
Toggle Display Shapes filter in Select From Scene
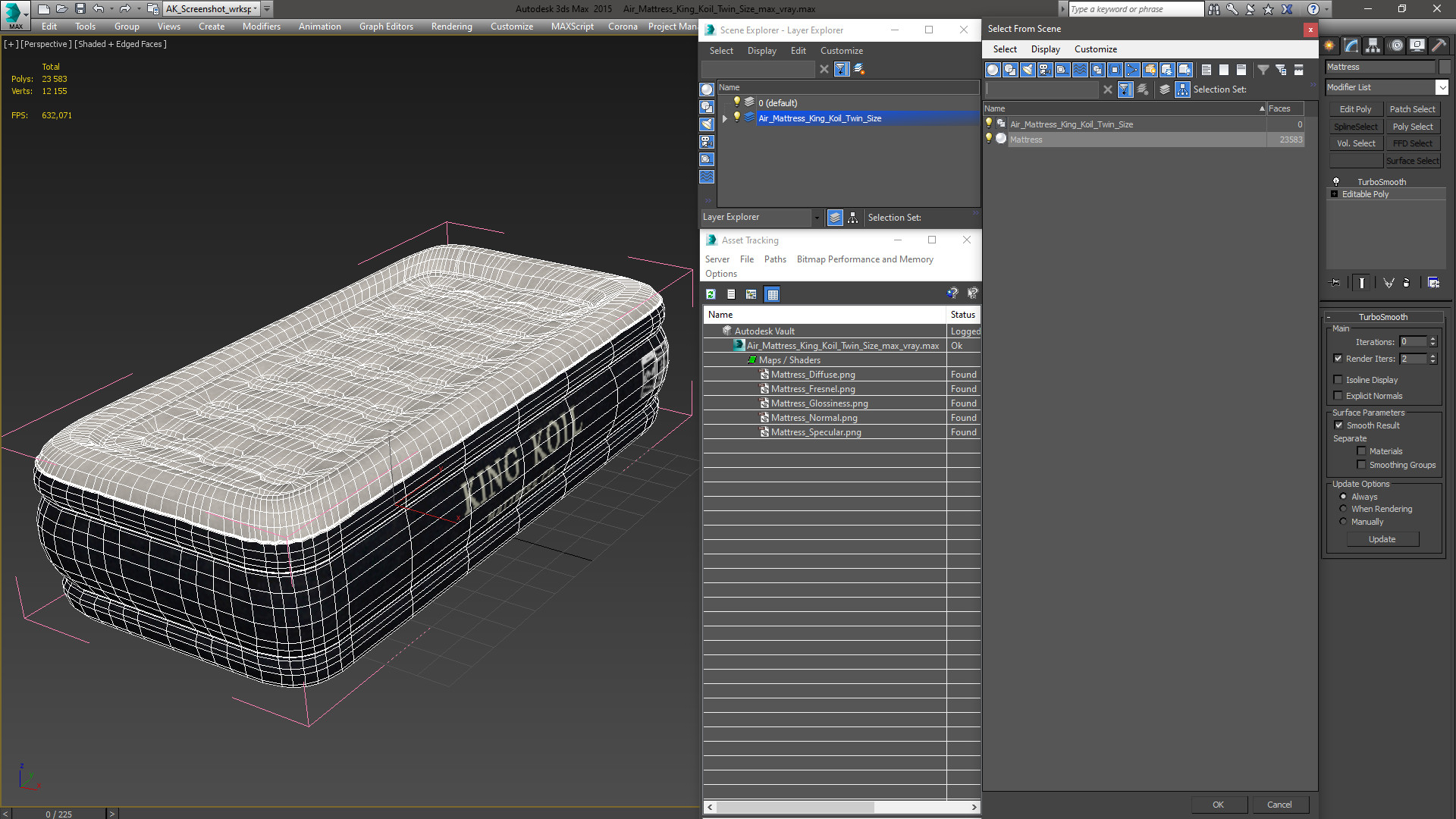(x=1010, y=70)
